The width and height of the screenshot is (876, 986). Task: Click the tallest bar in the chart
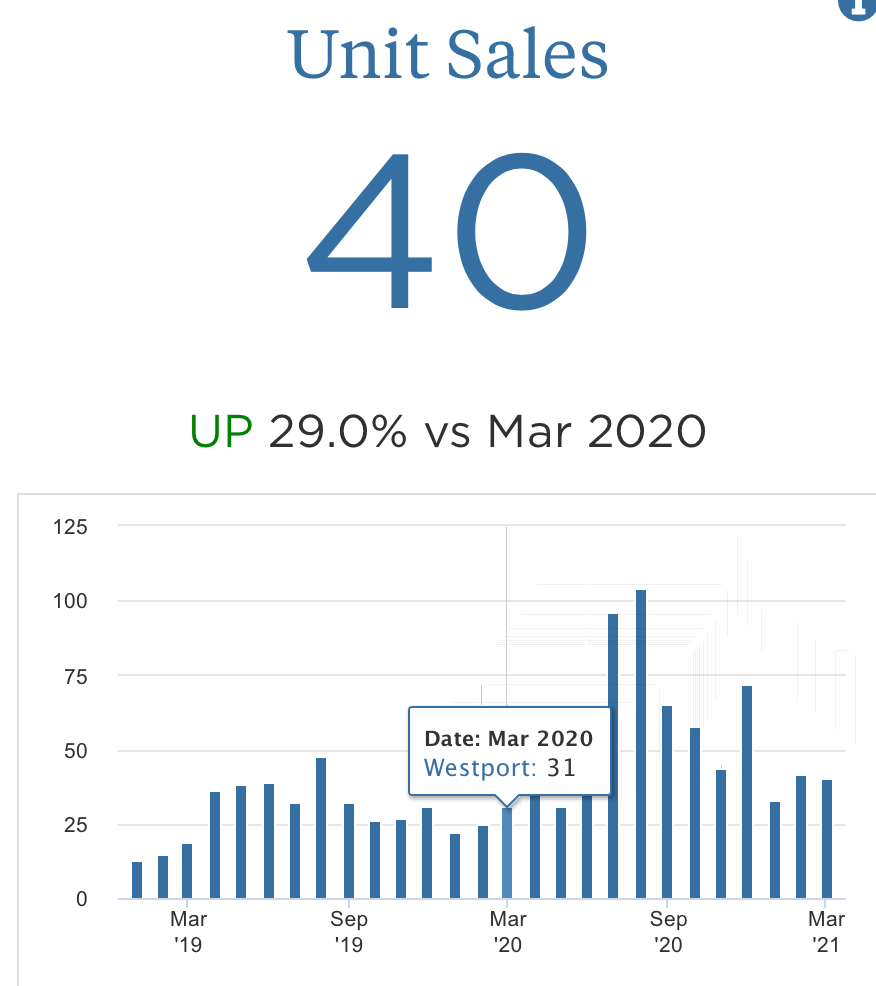point(641,744)
